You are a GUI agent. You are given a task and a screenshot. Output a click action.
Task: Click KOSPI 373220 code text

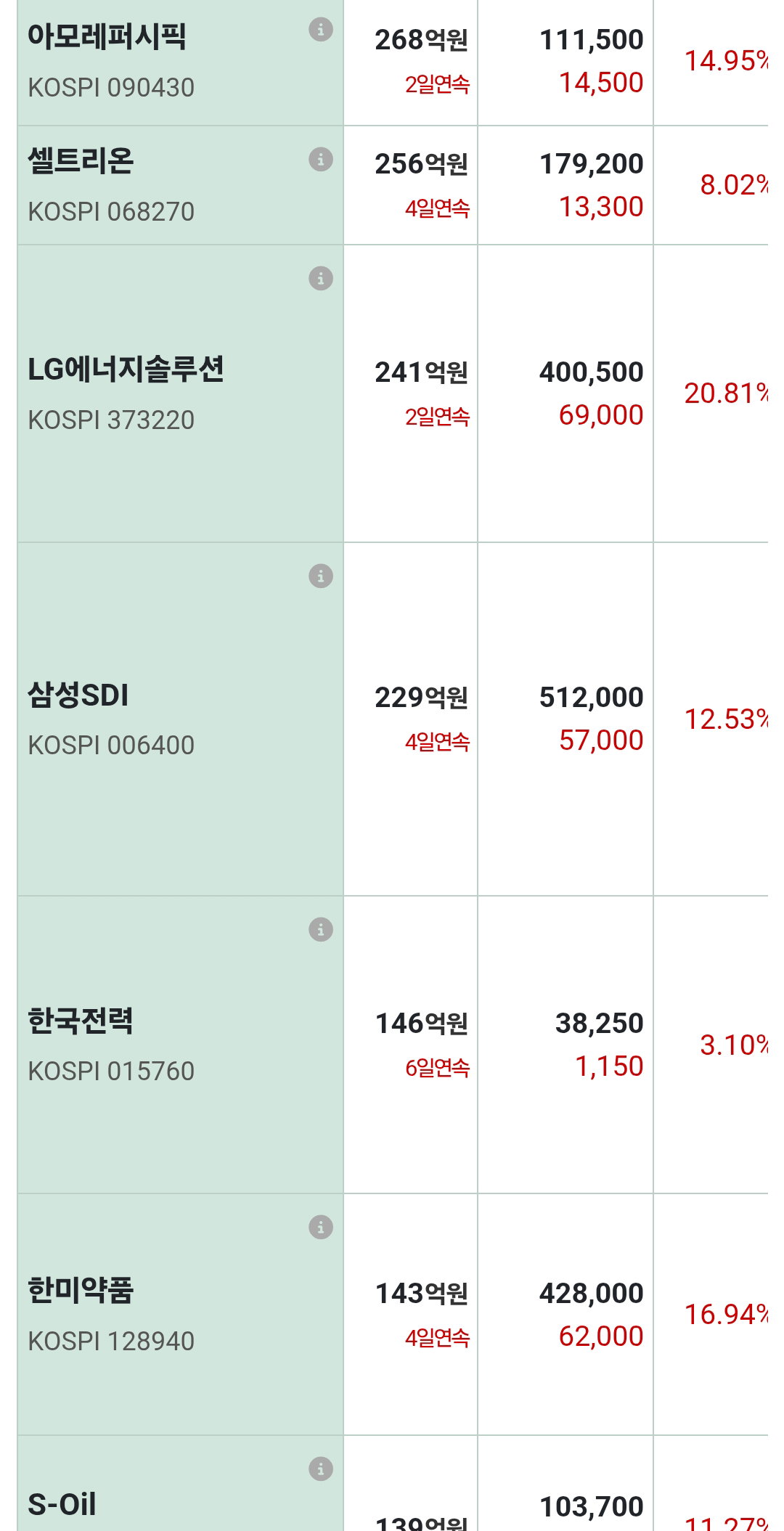coord(111,420)
